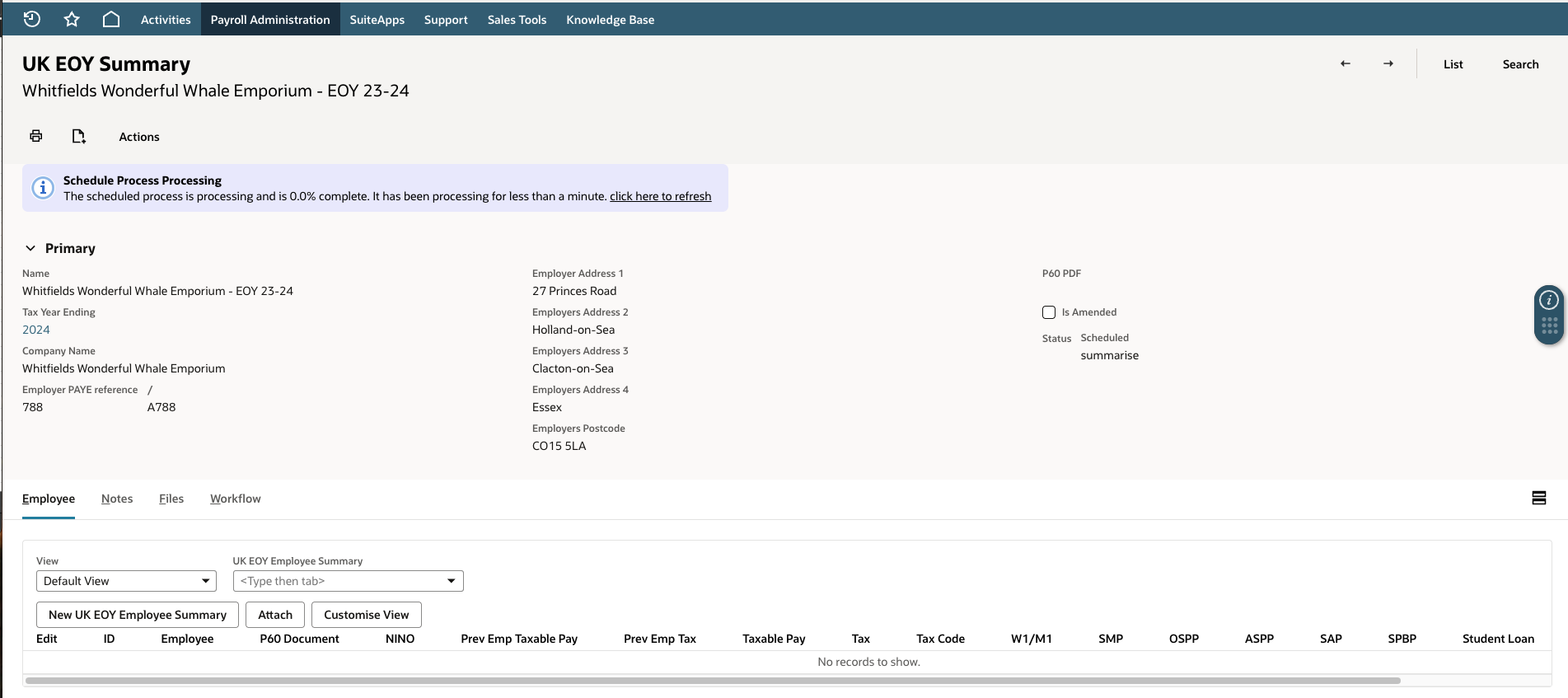Open the floating info help icon

click(x=1549, y=299)
